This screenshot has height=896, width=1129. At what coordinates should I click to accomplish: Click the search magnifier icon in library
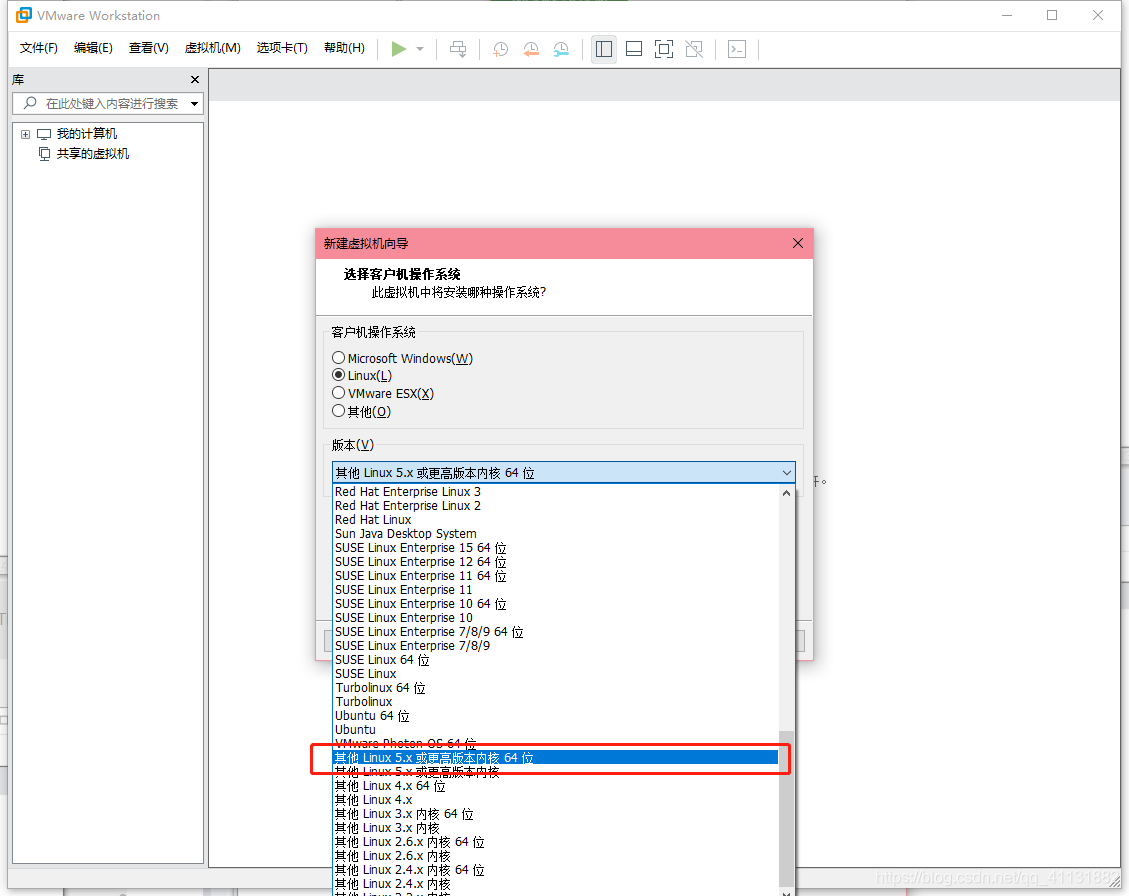30,103
